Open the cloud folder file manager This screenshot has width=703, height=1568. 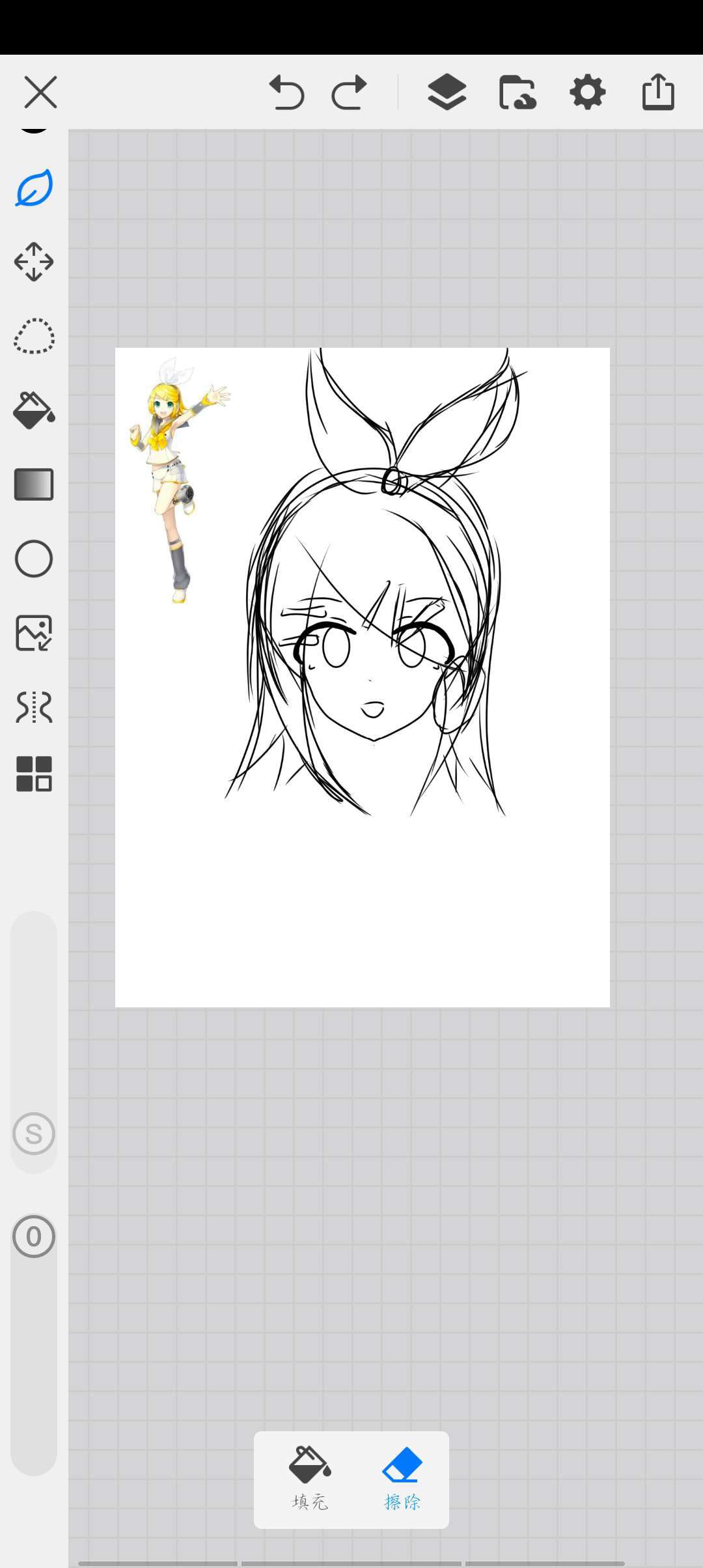click(x=517, y=92)
